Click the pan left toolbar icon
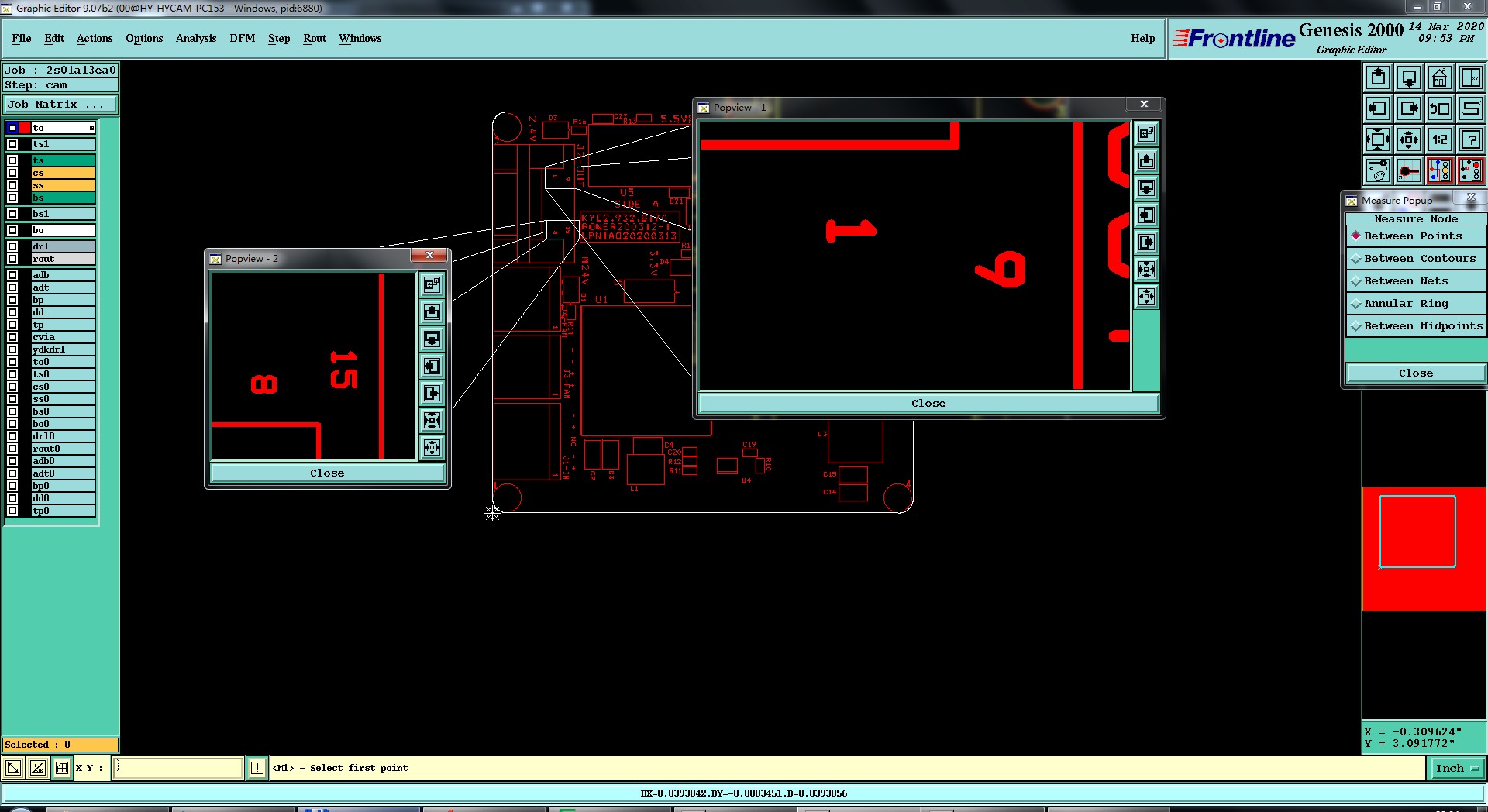The width and height of the screenshot is (1488, 812). [1378, 108]
